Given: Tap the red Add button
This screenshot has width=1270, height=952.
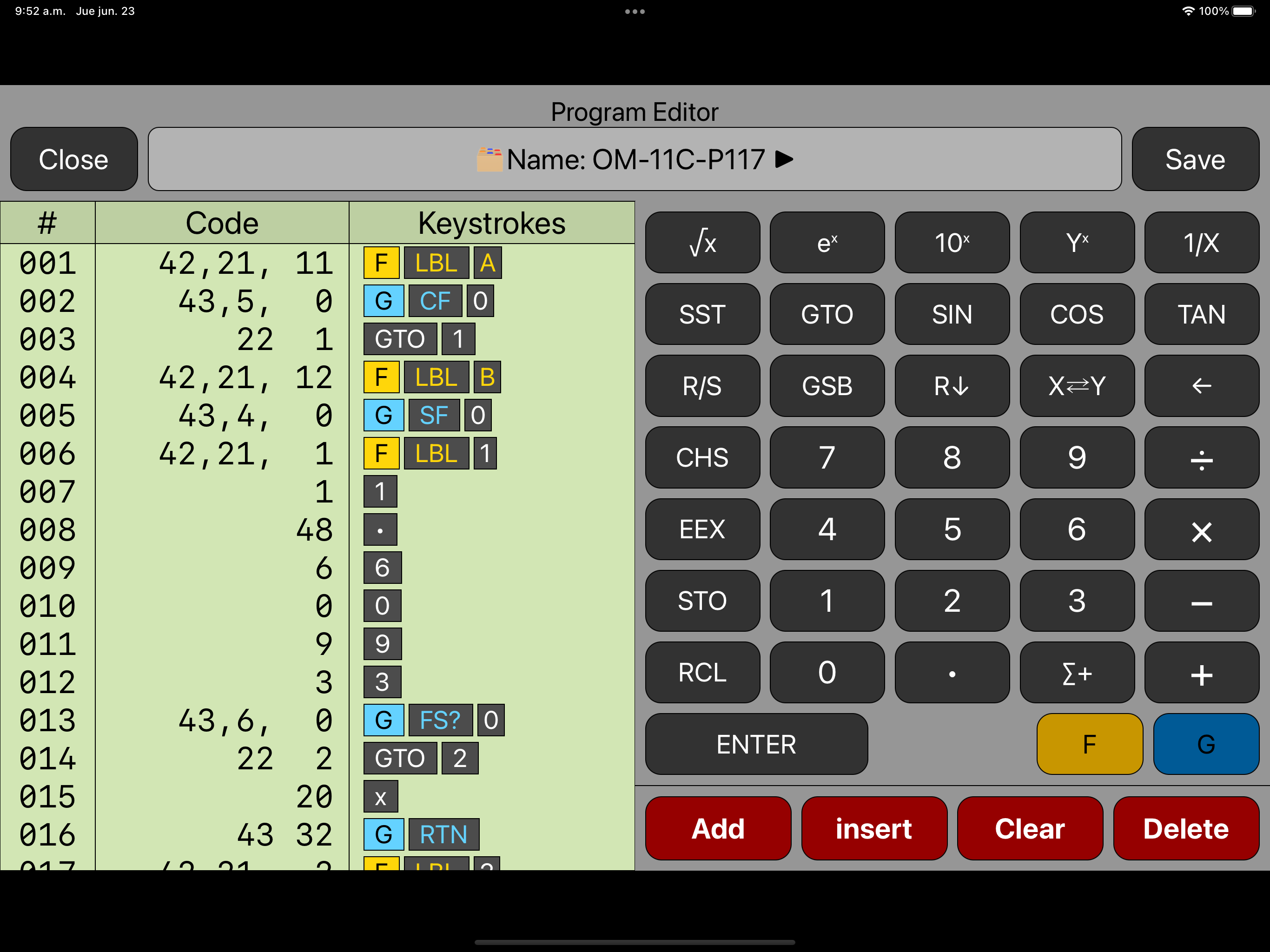Looking at the screenshot, I should tap(718, 828).
